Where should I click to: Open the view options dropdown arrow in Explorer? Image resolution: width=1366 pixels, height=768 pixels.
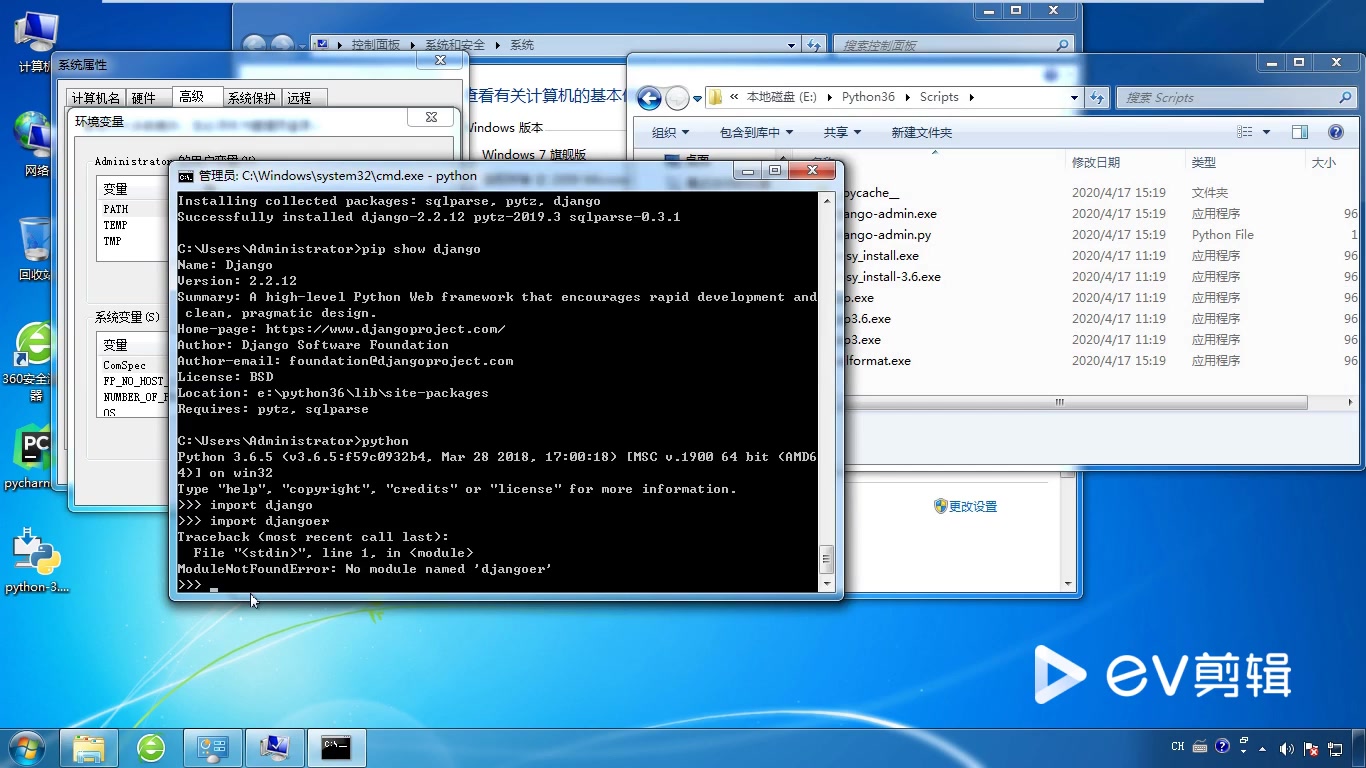pyautogui.click(x=1266, y=132)
